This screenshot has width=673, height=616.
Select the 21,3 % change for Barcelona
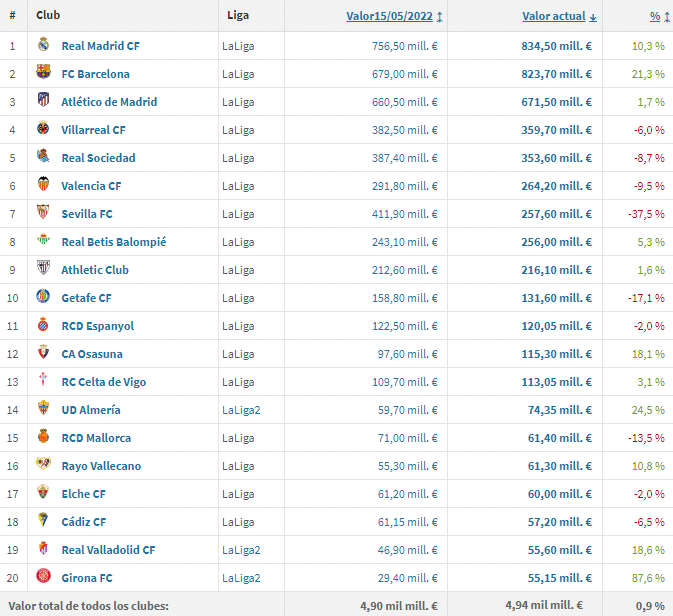(648, 74)
